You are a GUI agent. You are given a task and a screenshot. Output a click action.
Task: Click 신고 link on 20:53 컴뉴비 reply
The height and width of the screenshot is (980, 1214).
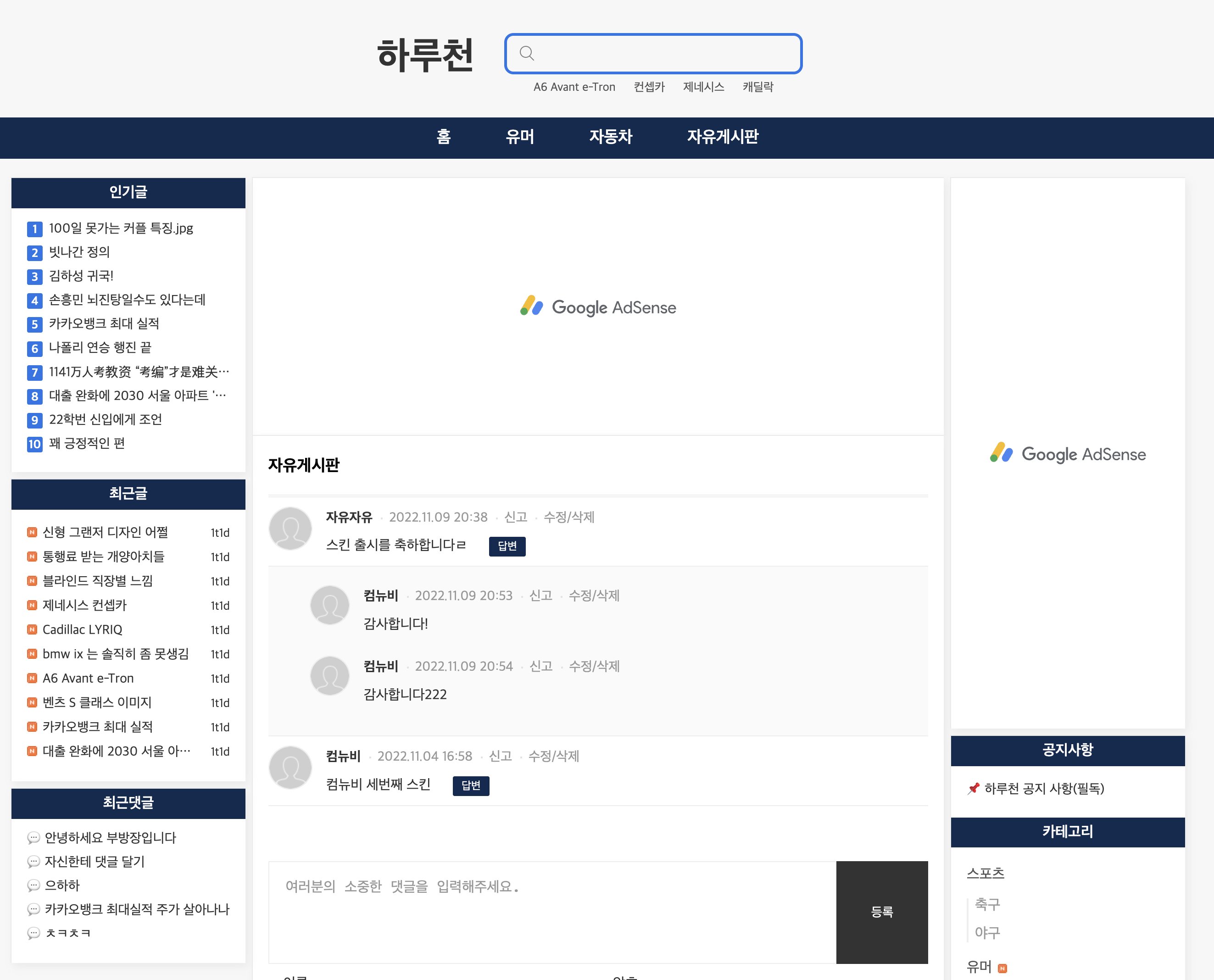point(540,596)
